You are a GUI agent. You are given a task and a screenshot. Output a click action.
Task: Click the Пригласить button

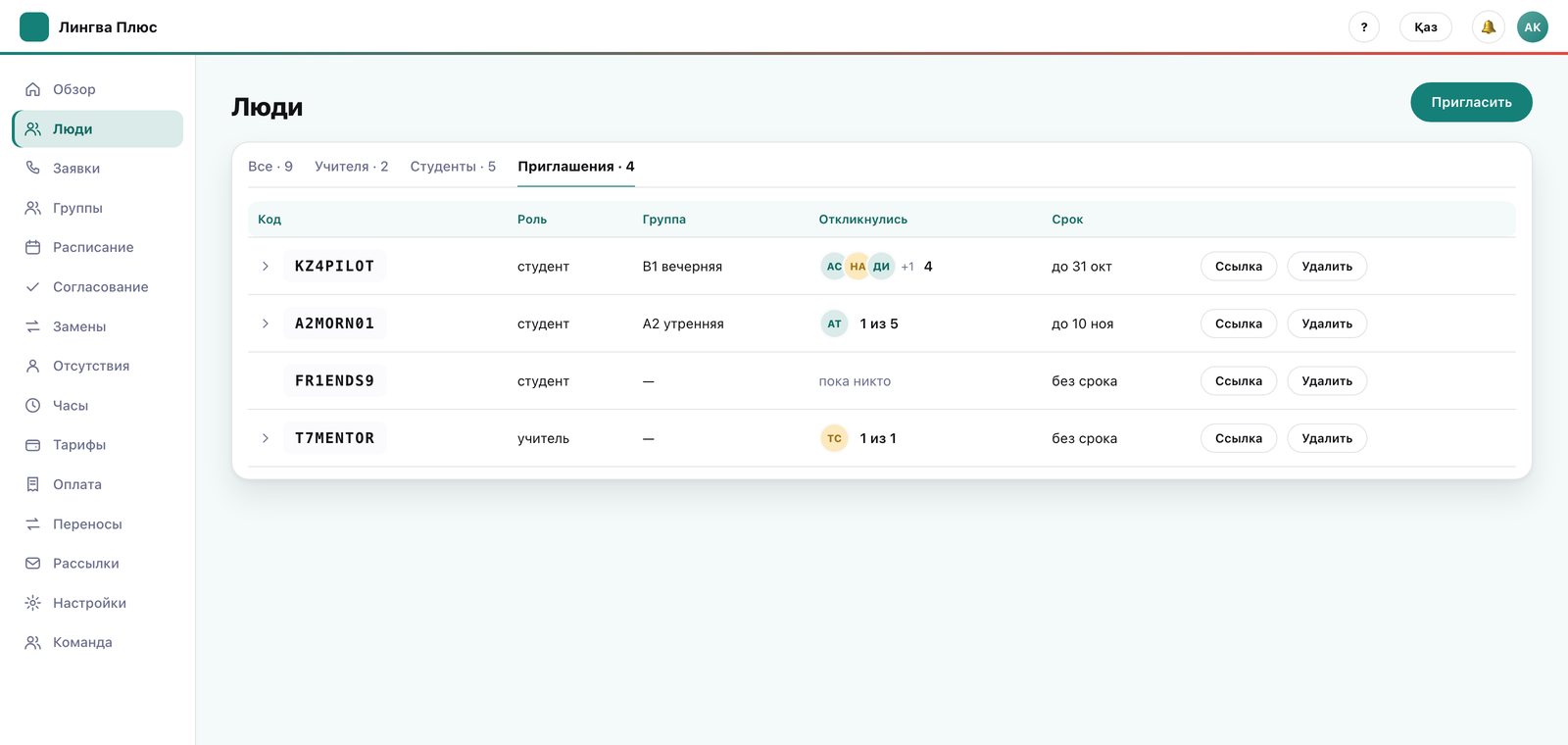click(1471, 102)
